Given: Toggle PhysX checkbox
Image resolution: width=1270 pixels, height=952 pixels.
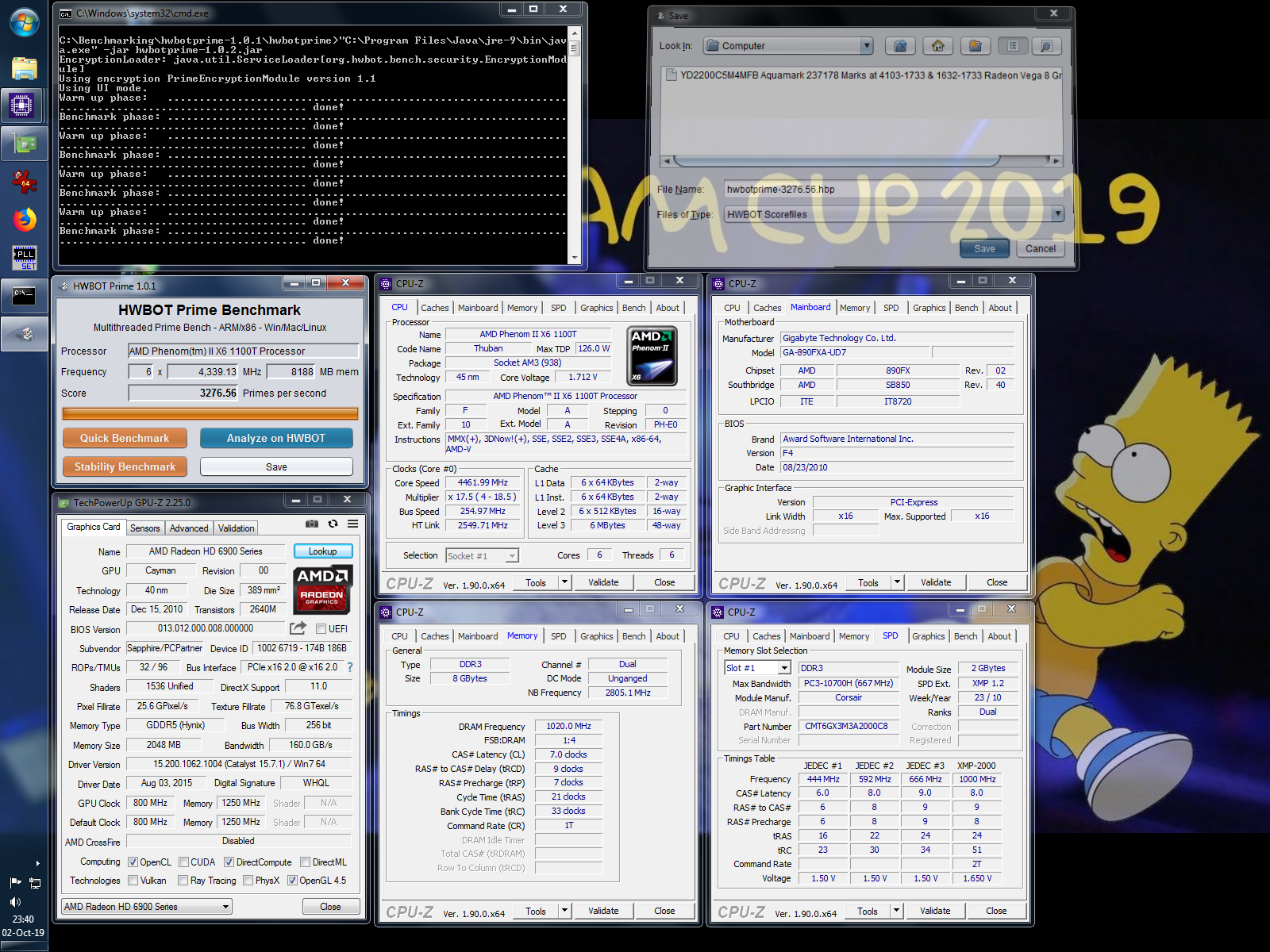Looking at the screenshot, I should pyautogui.click(x=248, y=881).
